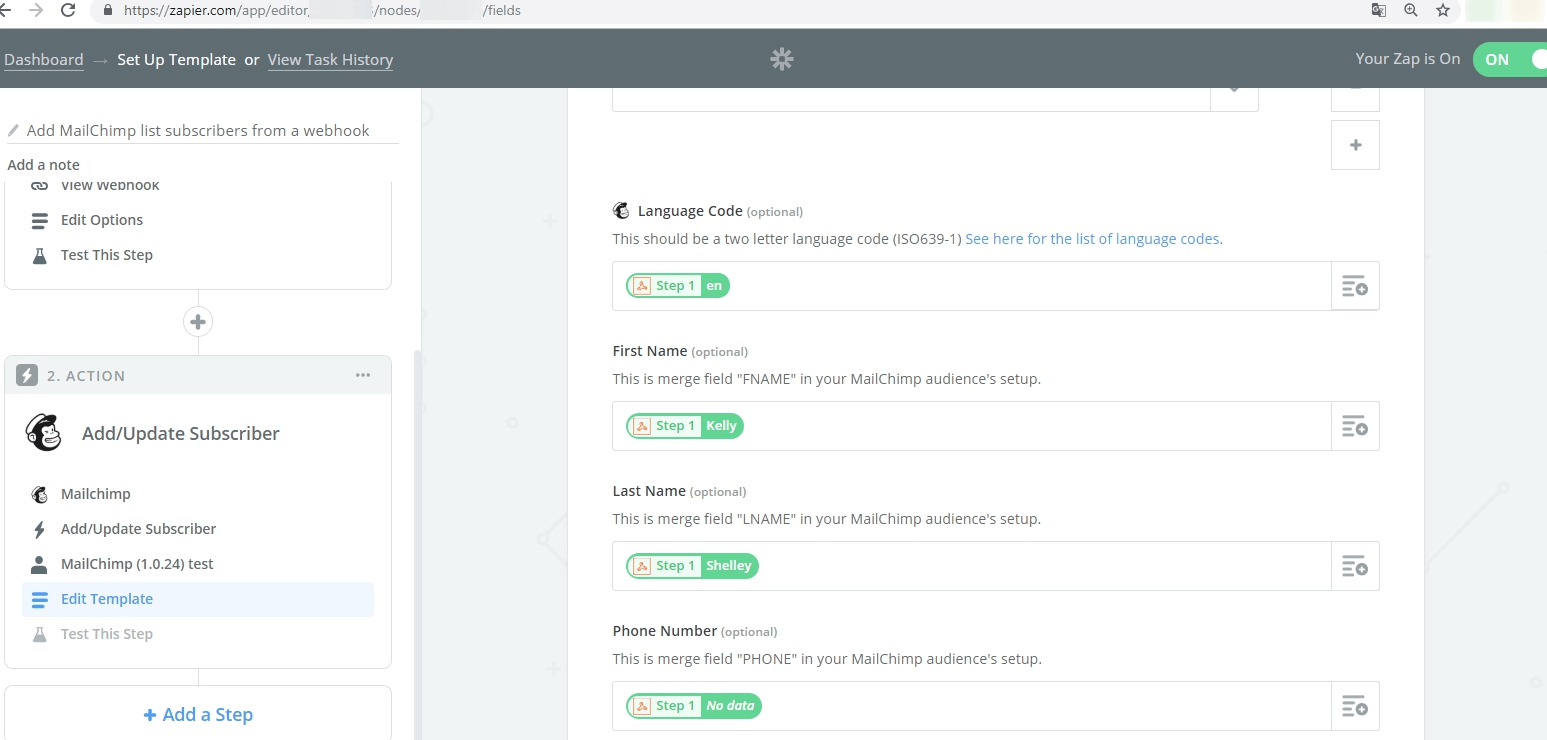This screenshot has height=740, width=1547.
Task: Click the pencil icon beside Zap title
Action: coord(13,130)
